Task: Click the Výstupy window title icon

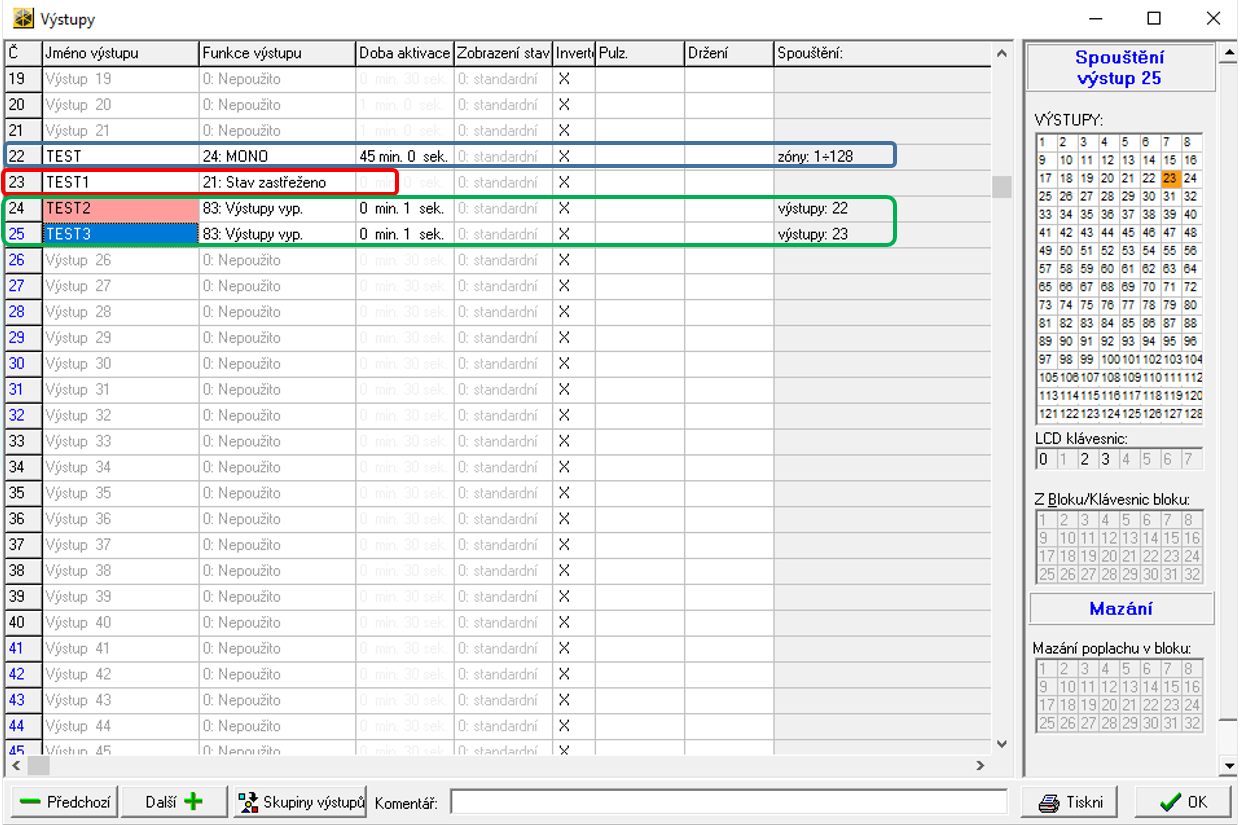Action: [x=21, y=18]
